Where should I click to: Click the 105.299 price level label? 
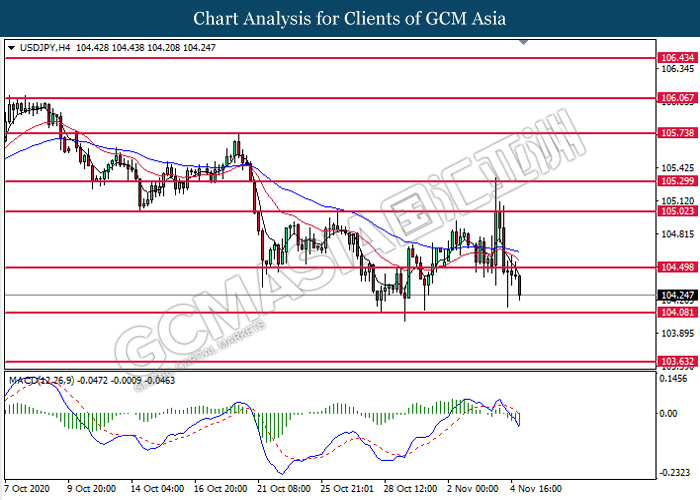(x=677, y=181)
